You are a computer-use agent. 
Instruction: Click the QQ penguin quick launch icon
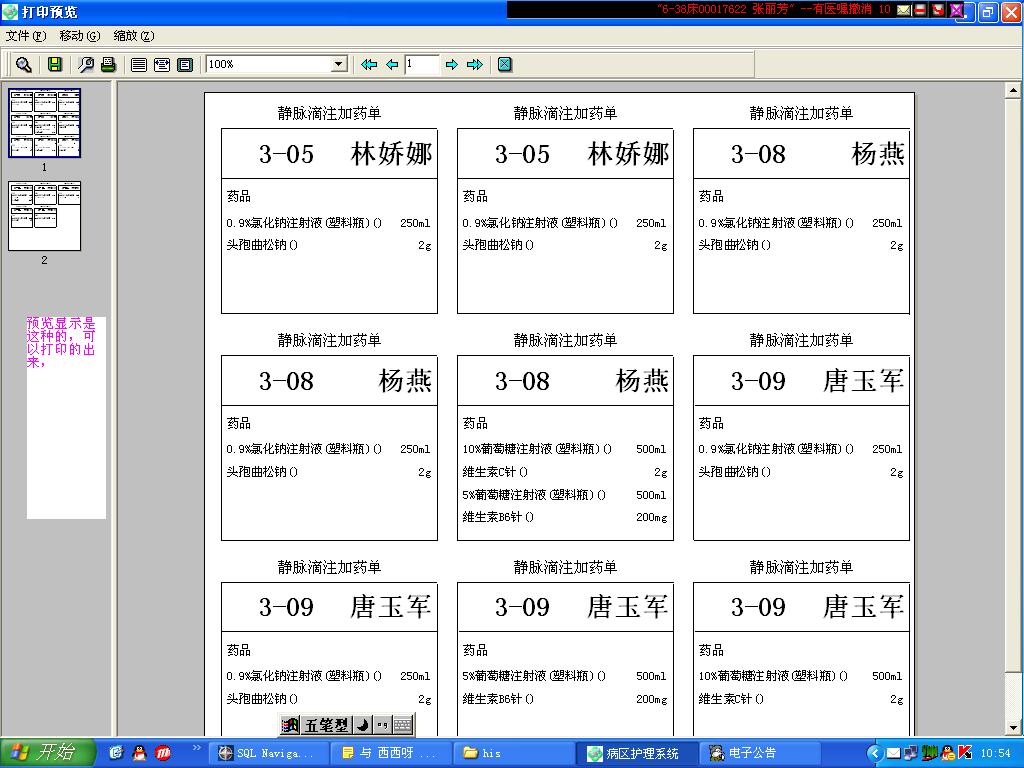point(139,753)
